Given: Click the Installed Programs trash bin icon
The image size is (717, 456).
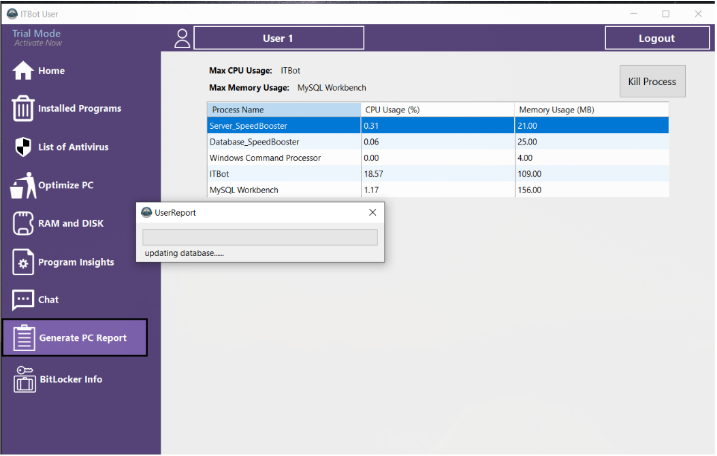Looking at the screenshot, I should (23, 108).
